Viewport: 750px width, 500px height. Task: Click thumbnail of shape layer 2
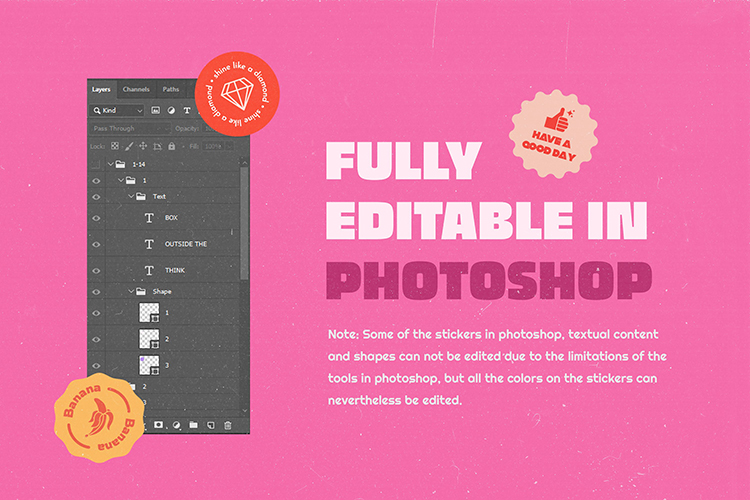(149, 339)
